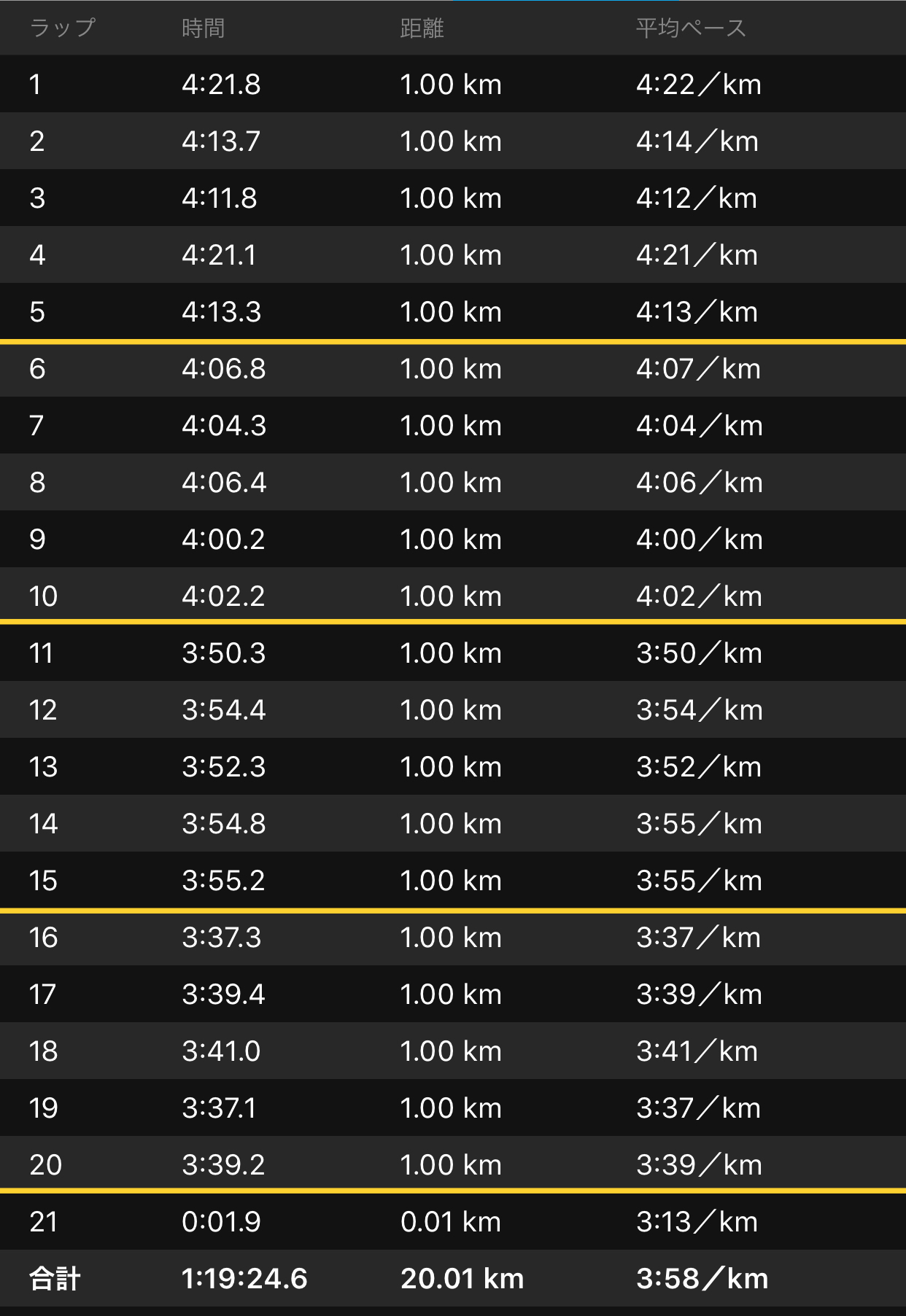Select the 平均ペース column header
Screen dimensions: 906x1316
click(691, 28)
